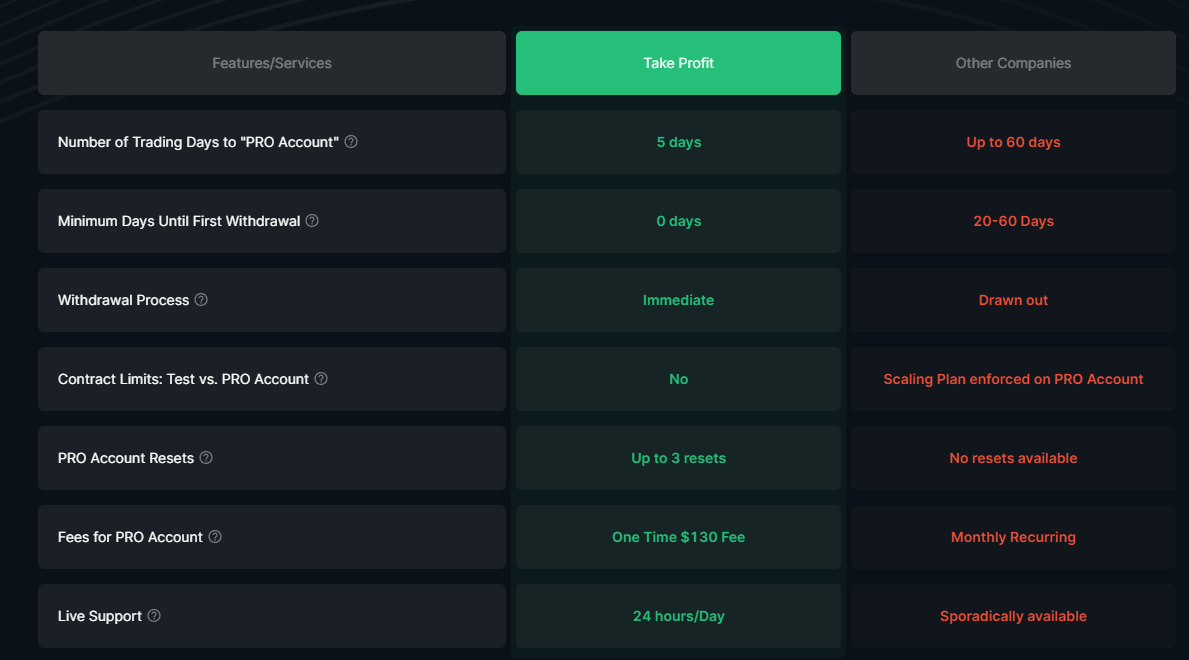
Task: Select the Other Companies column header
Action: pos(1013,63)
